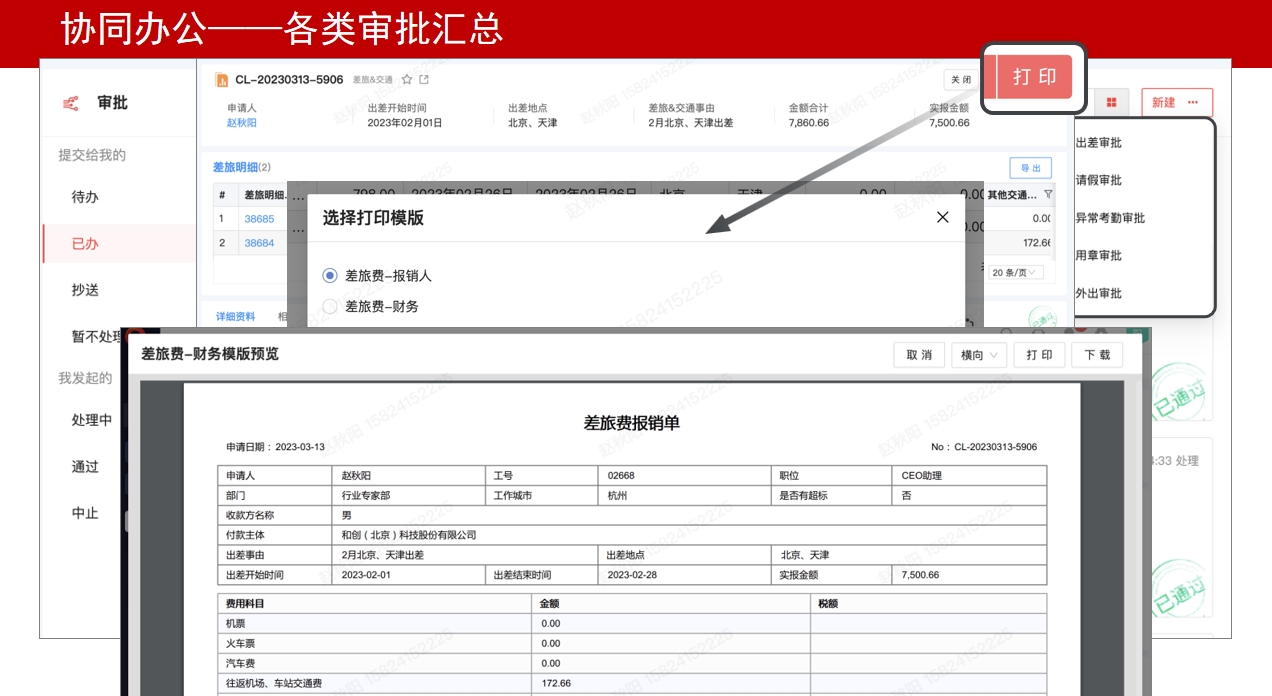Select 差旅费-财务 print template

click(x=330, y=306)
